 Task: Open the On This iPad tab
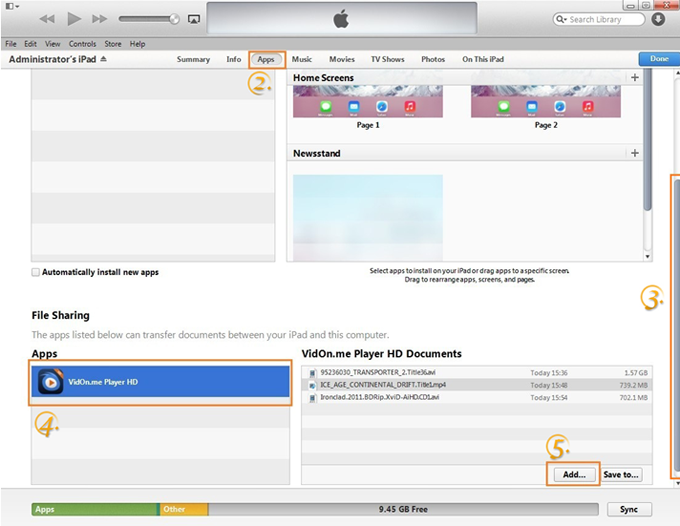point(483,59)
